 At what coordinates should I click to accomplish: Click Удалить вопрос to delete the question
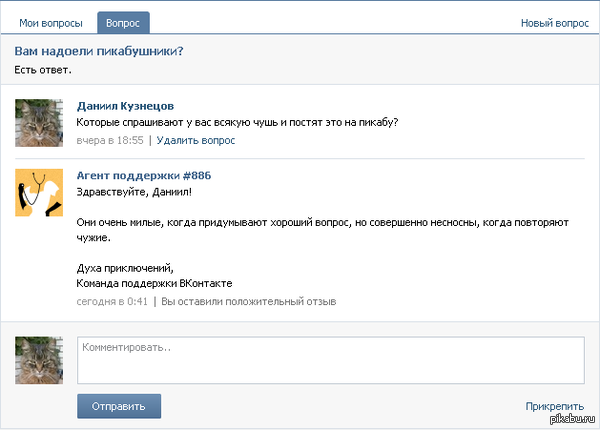[x=196, y=140]
